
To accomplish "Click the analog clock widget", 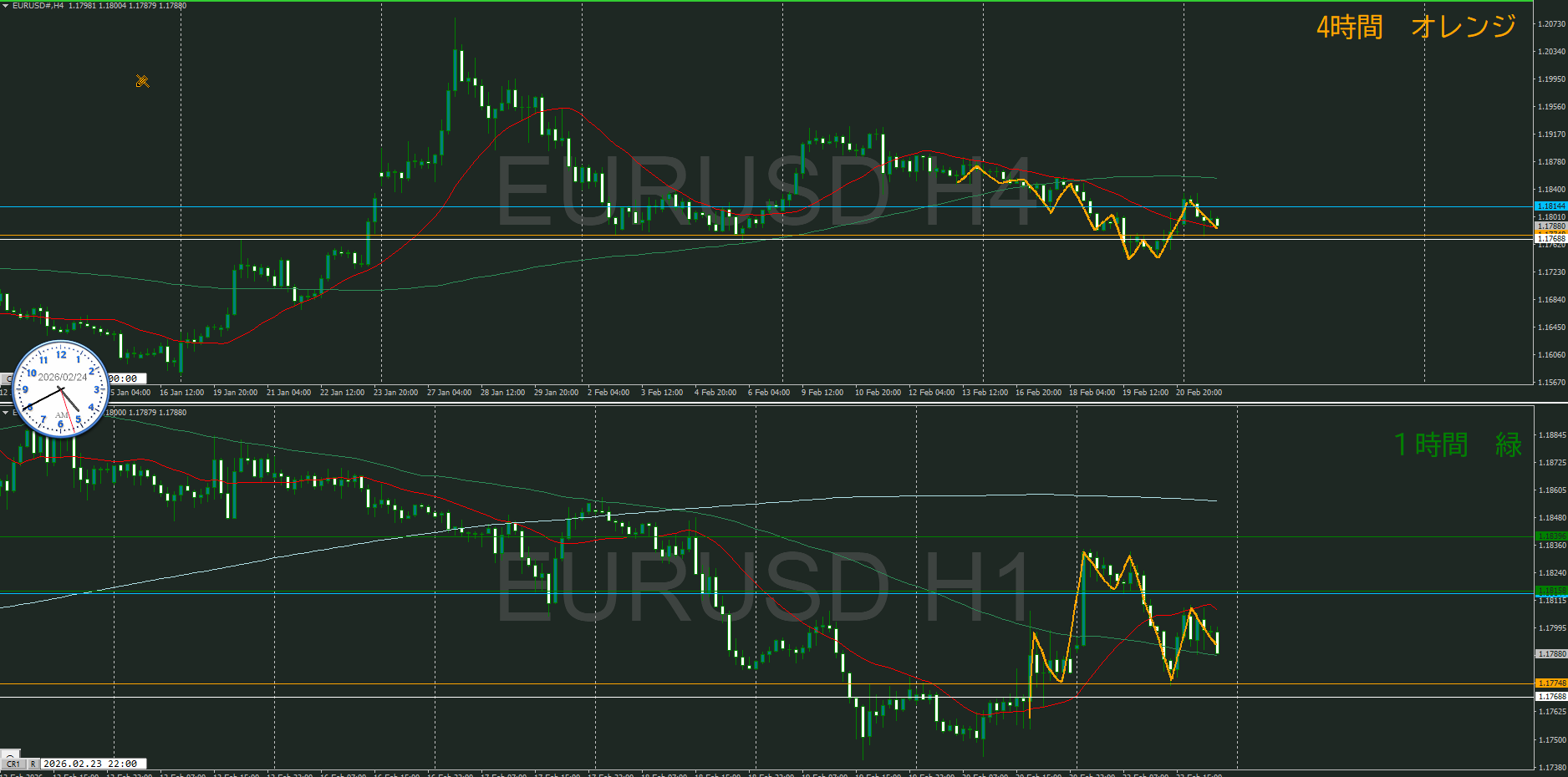I will coord(61,389).
